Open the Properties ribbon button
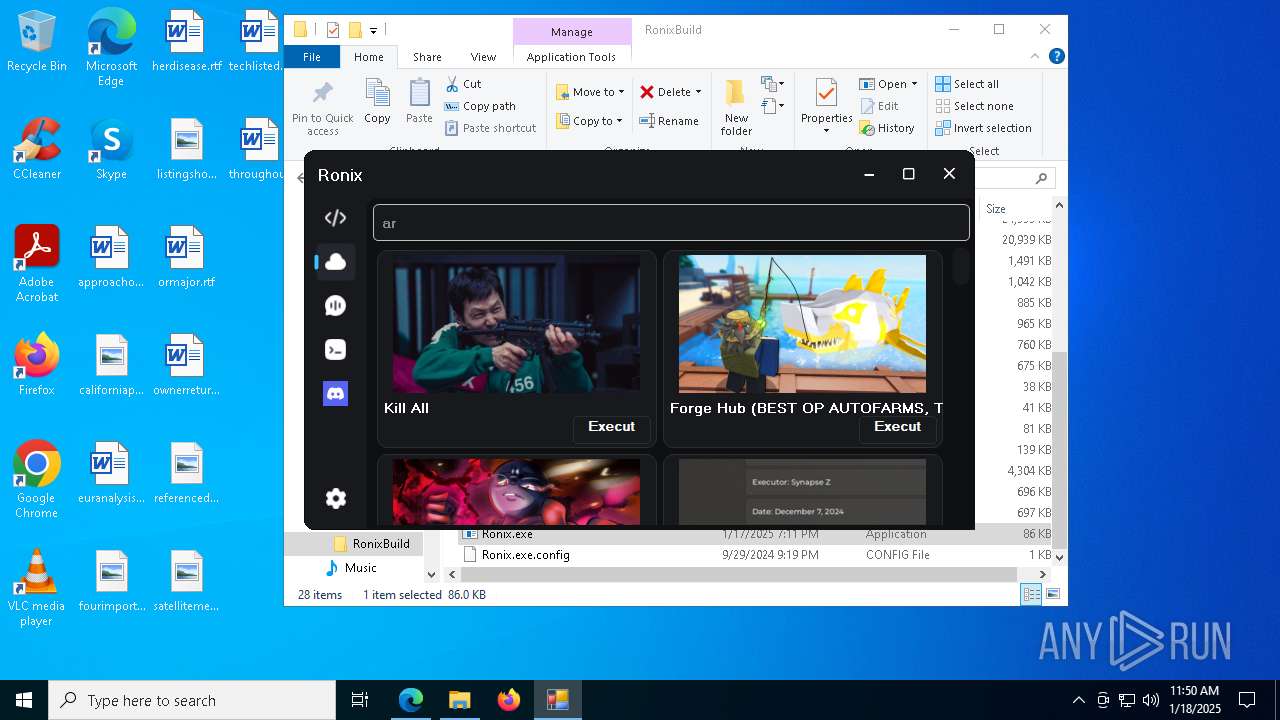The image size is (1280, 720). [826, 106]
